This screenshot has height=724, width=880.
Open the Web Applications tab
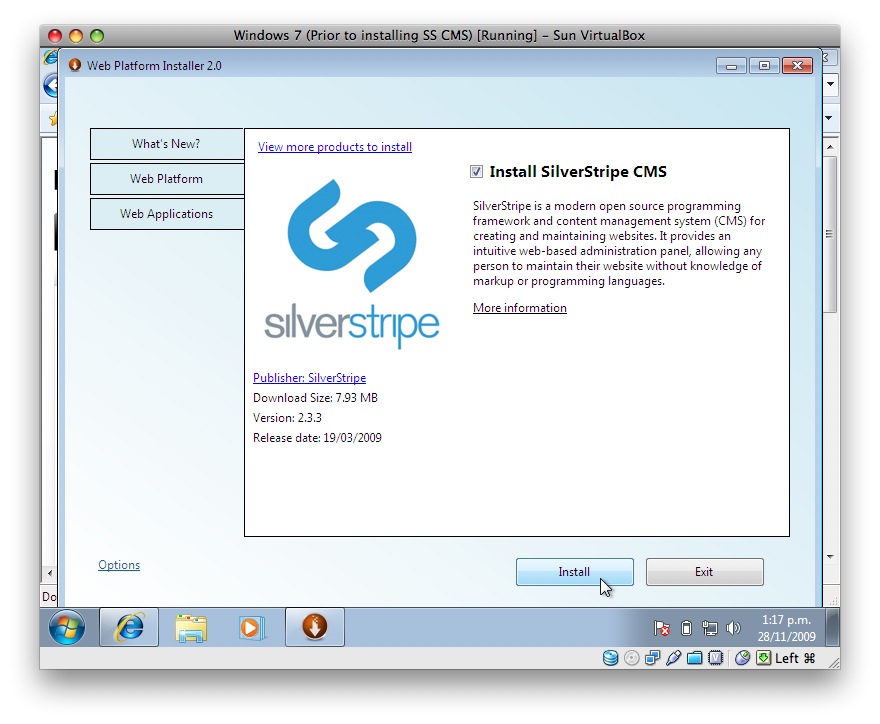pos(166,214)
